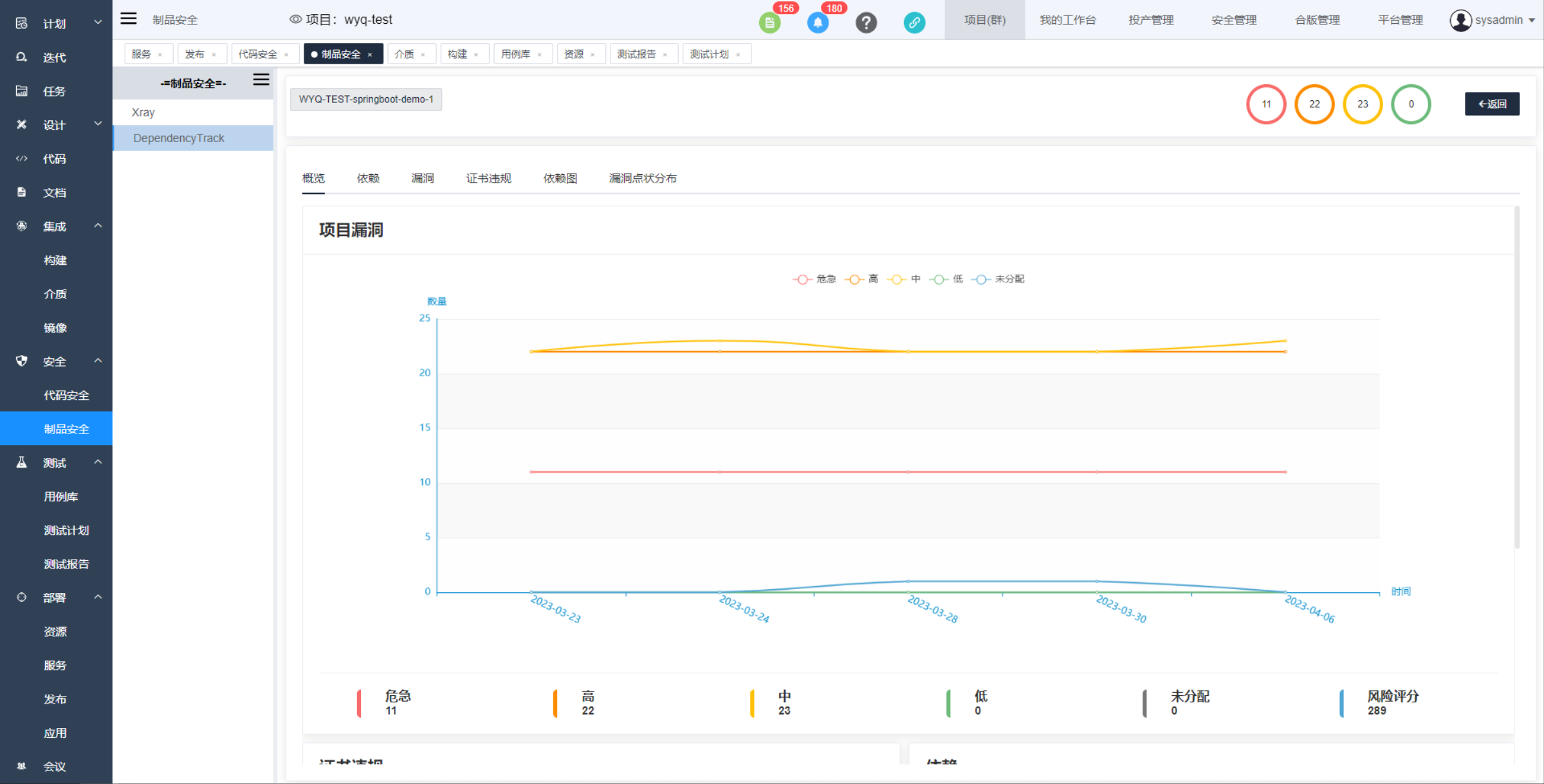Click the hamburger menu icon in top bar
The height and width of the screenshot is (784, 1544).
[129, 19]
